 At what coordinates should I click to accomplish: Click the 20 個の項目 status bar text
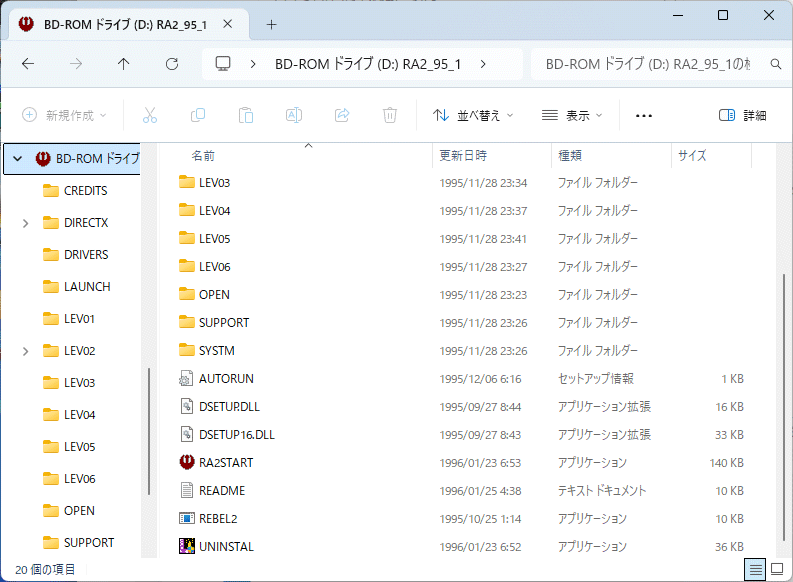point(45,570)
